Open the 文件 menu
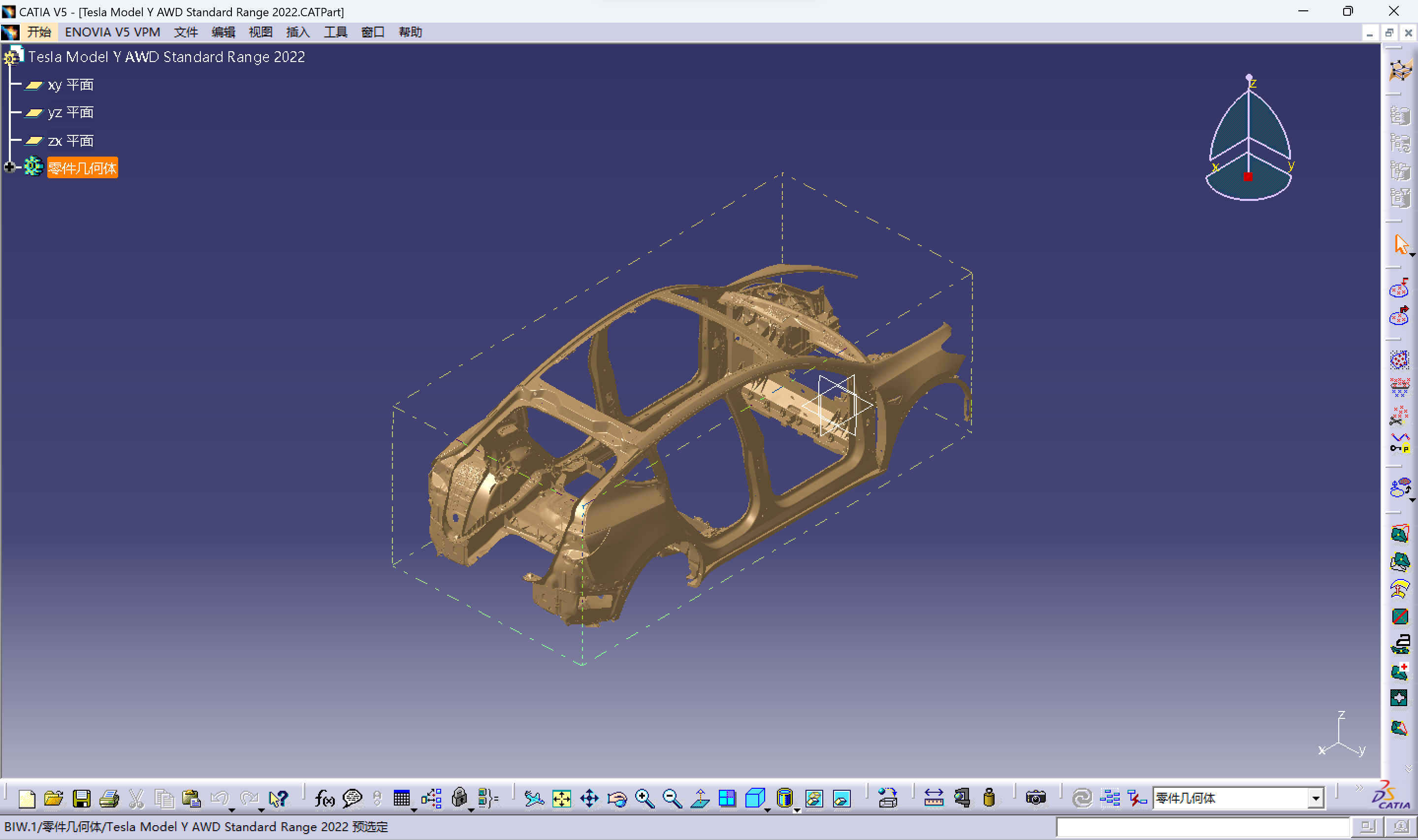Screen dimensions: 1418x840 [x=186, y=32]
